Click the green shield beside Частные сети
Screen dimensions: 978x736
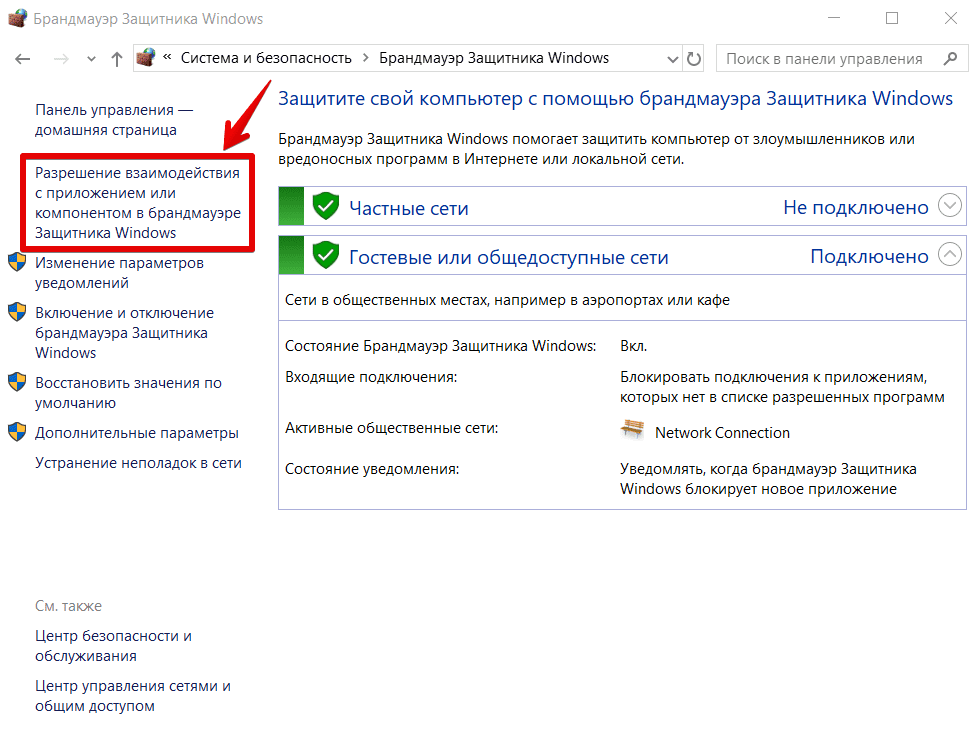click(x=326, y=206)
